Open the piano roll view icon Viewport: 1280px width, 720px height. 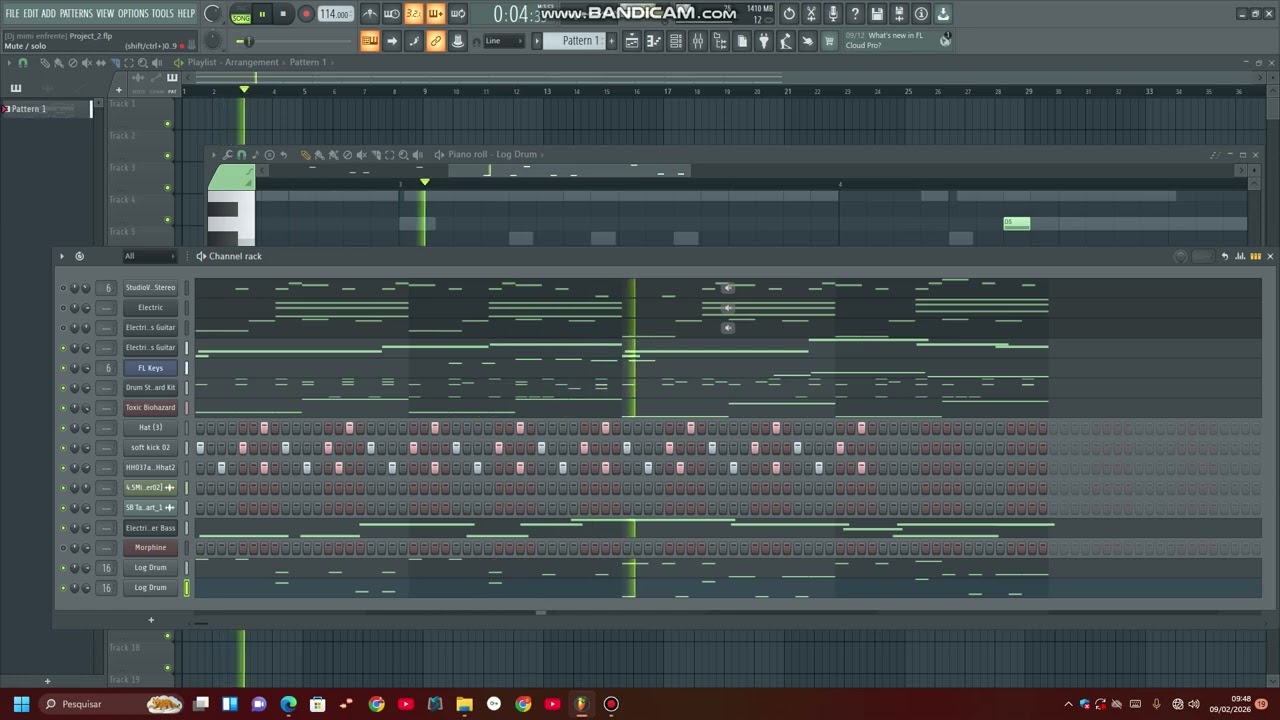[654, 41]
